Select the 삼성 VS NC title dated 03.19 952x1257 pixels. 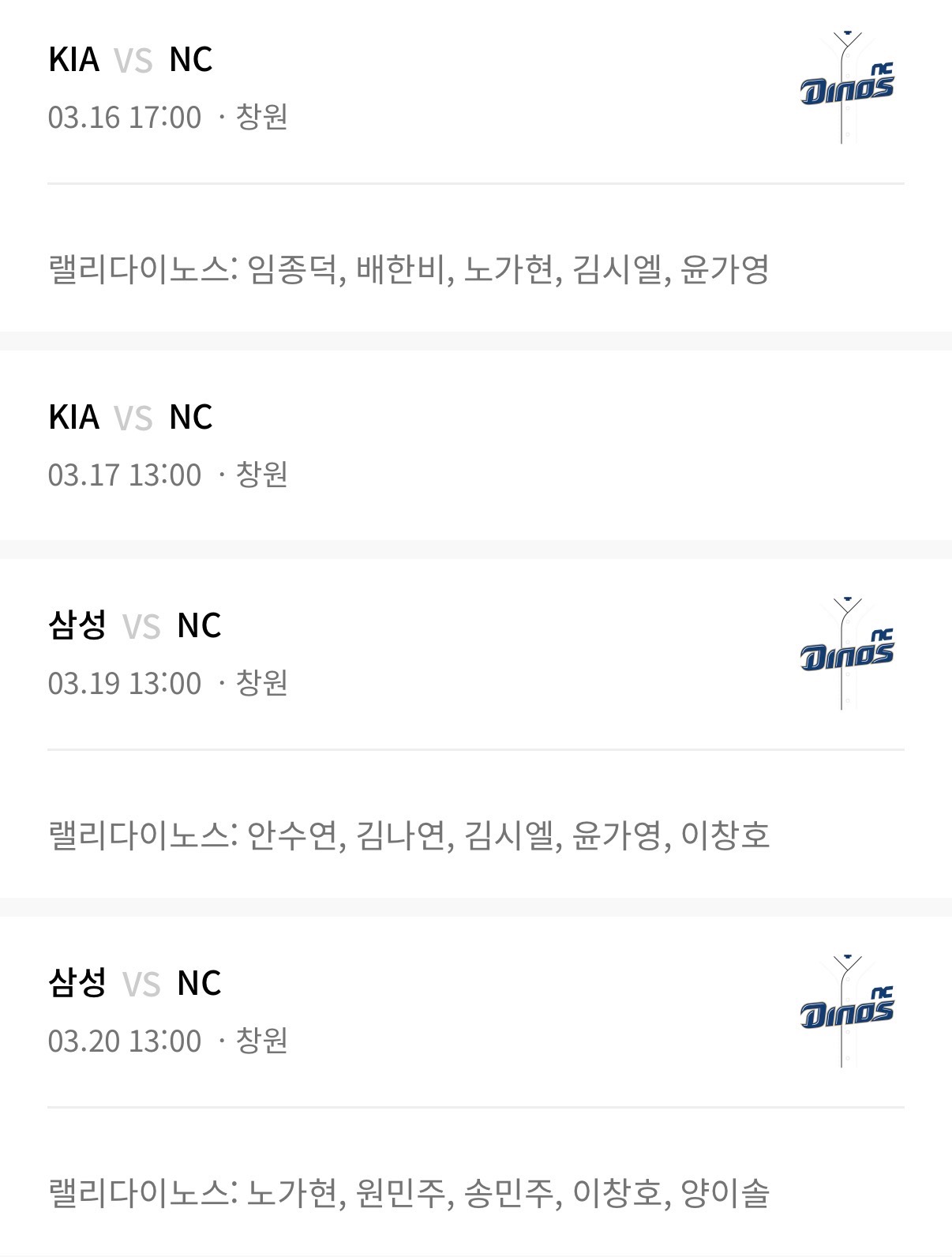pos(134,626)
